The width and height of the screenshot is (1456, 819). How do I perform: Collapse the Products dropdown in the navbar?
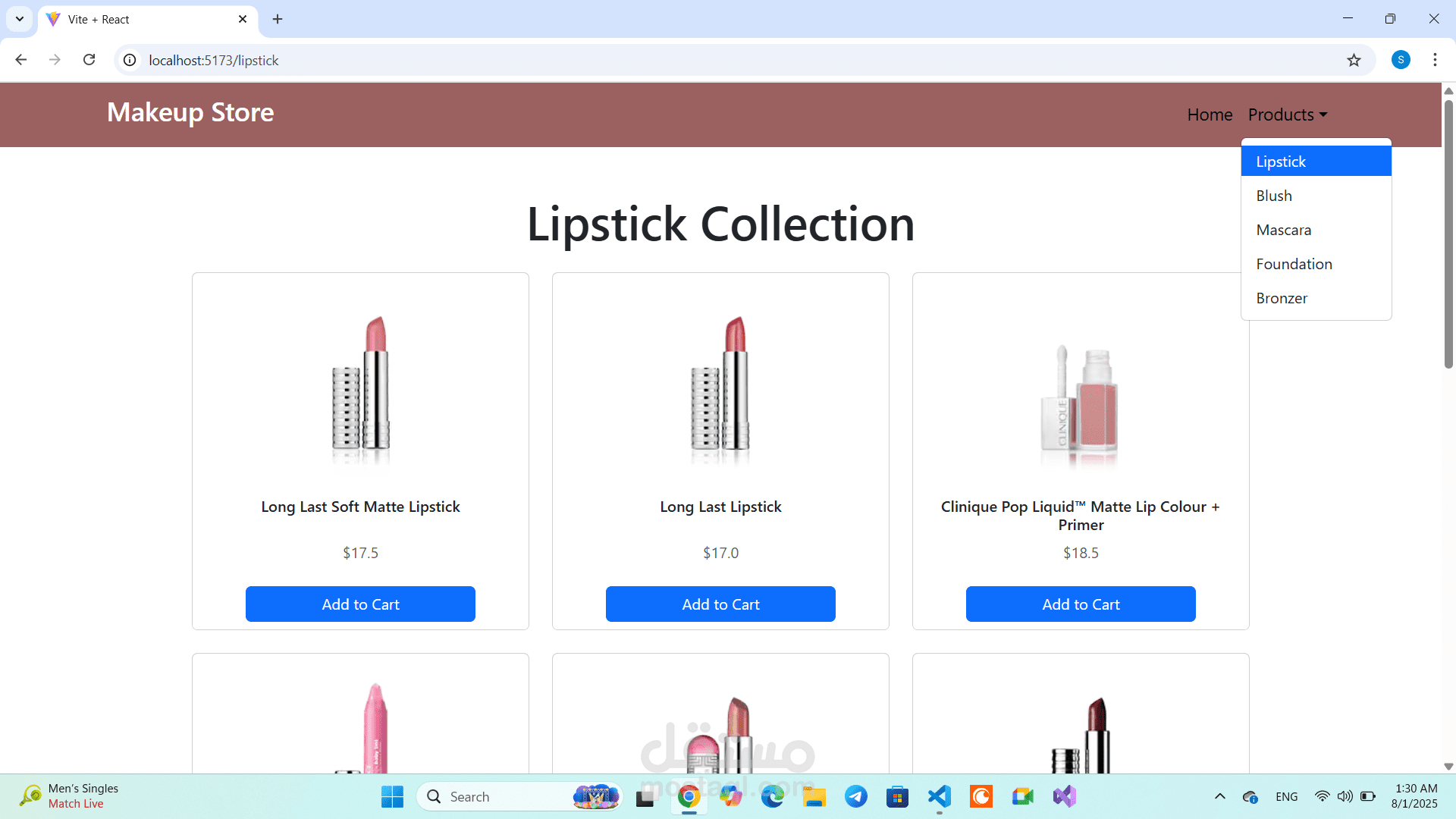click(1287, 115)
